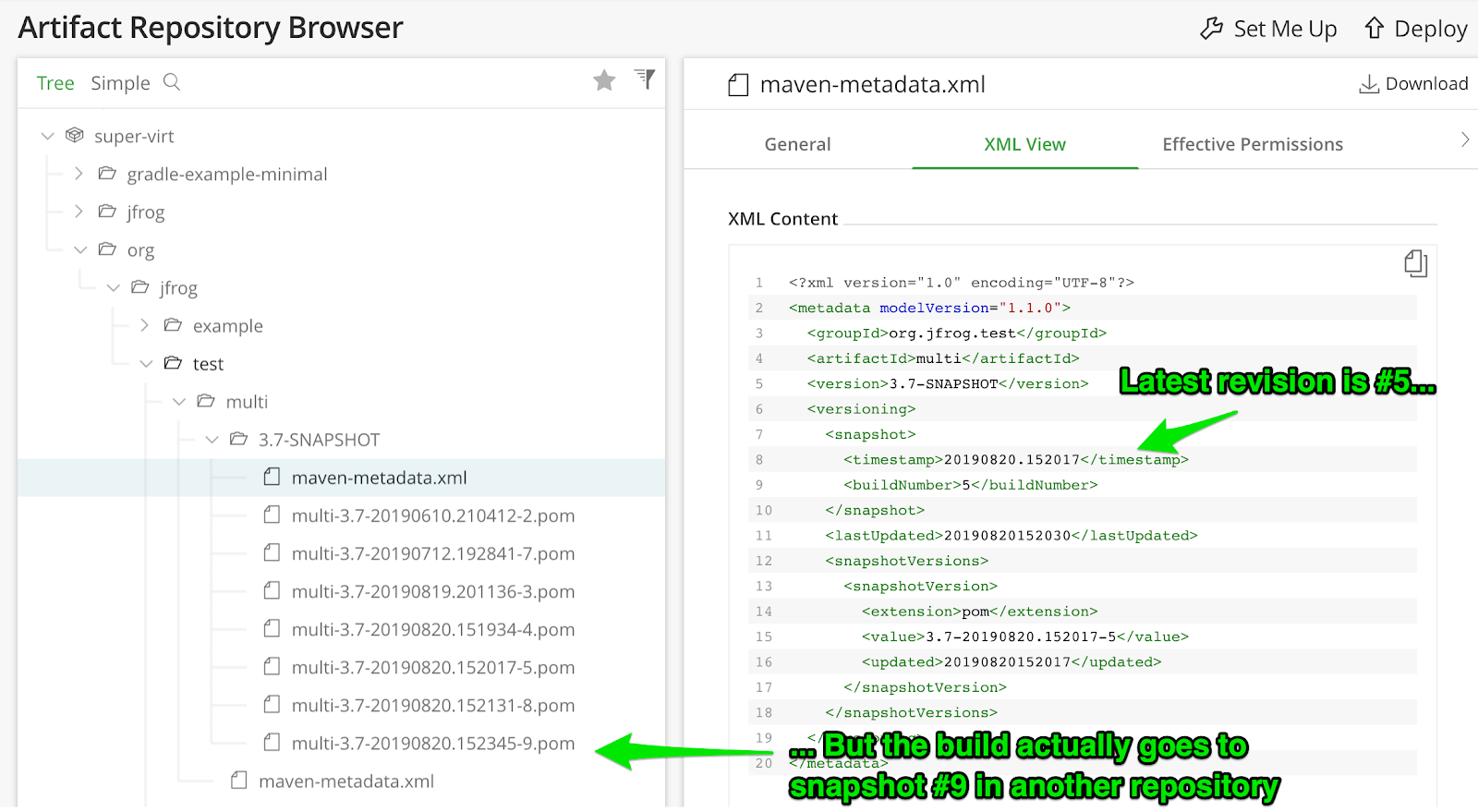Screen dimensions: 1478x812
Task: Click the Deploy button label
Action: point(1431,30)
